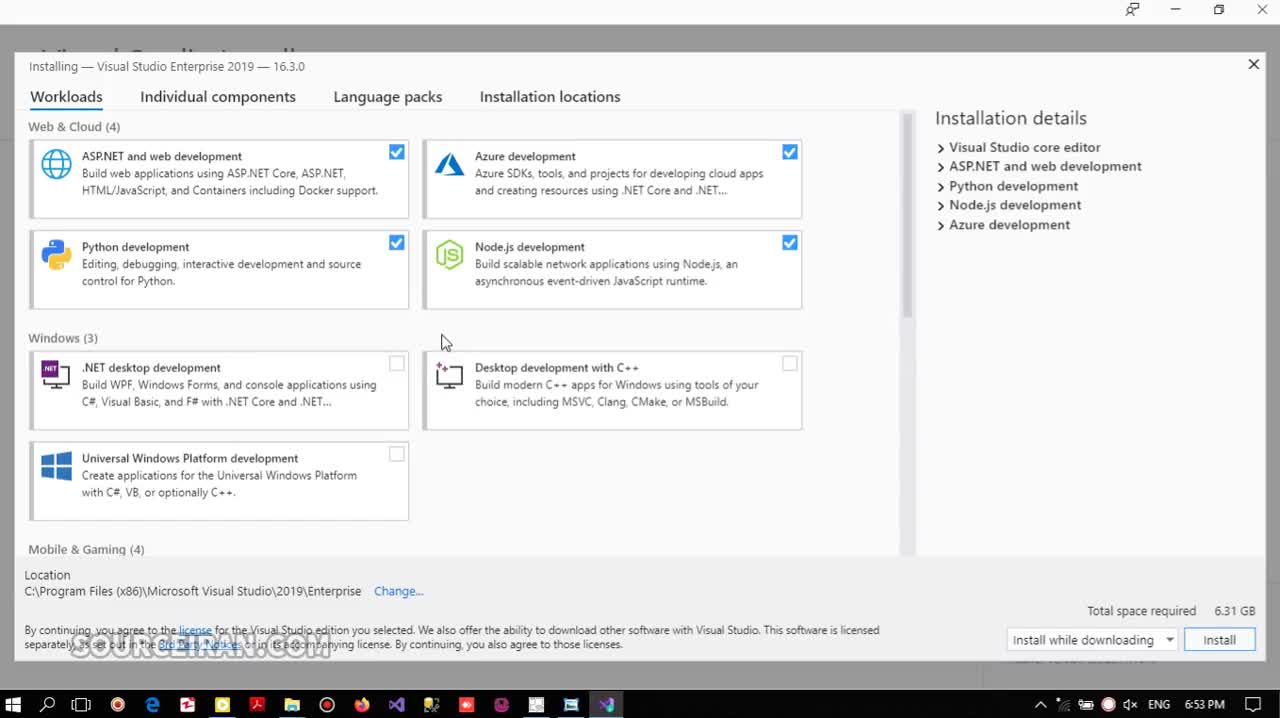Image resolution: width=1280 pixels, height=718 pixels.
Task: Click the Python development logo icon
Action: tap(56, 255)
